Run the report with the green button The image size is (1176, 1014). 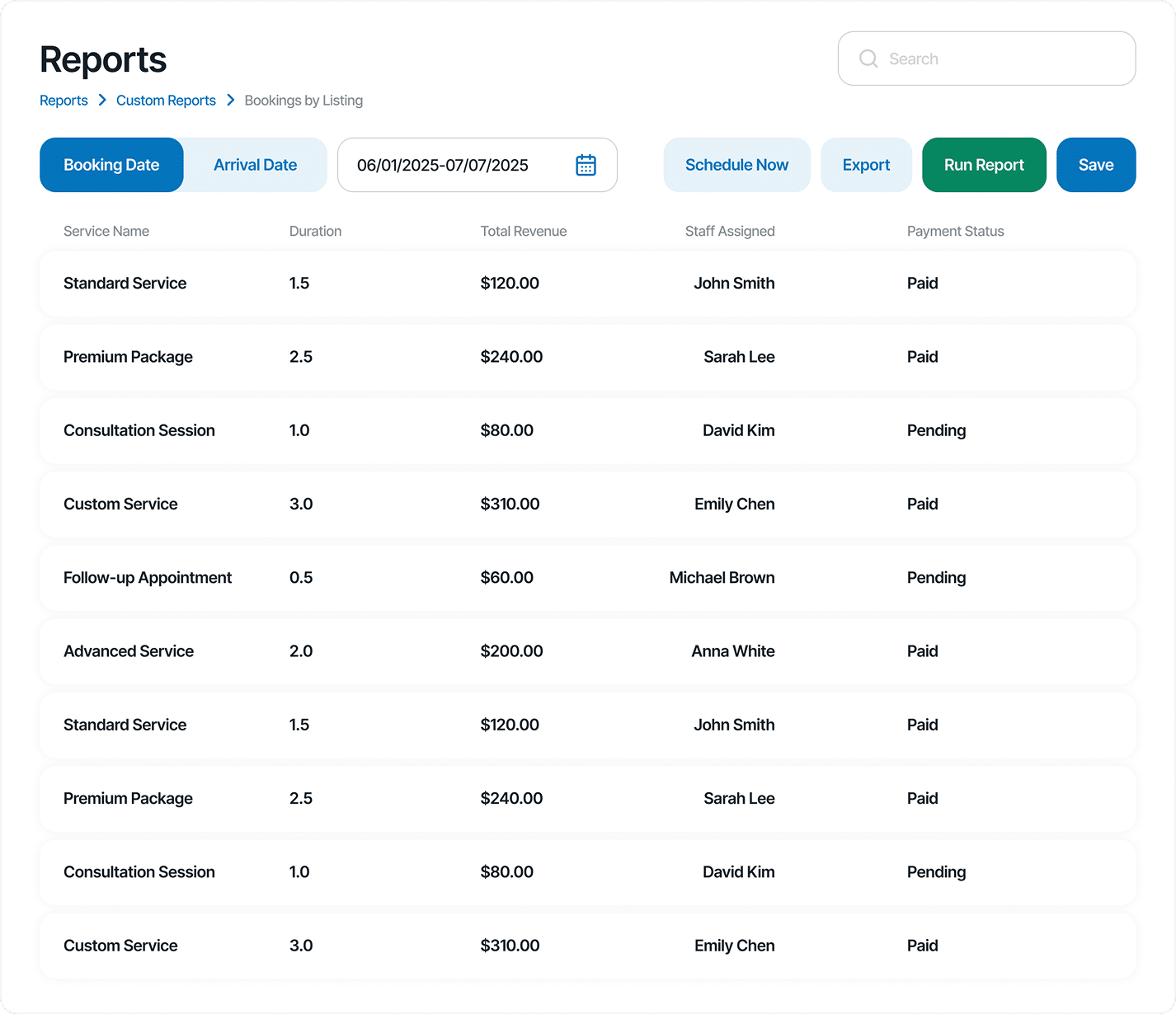point(984,165)
